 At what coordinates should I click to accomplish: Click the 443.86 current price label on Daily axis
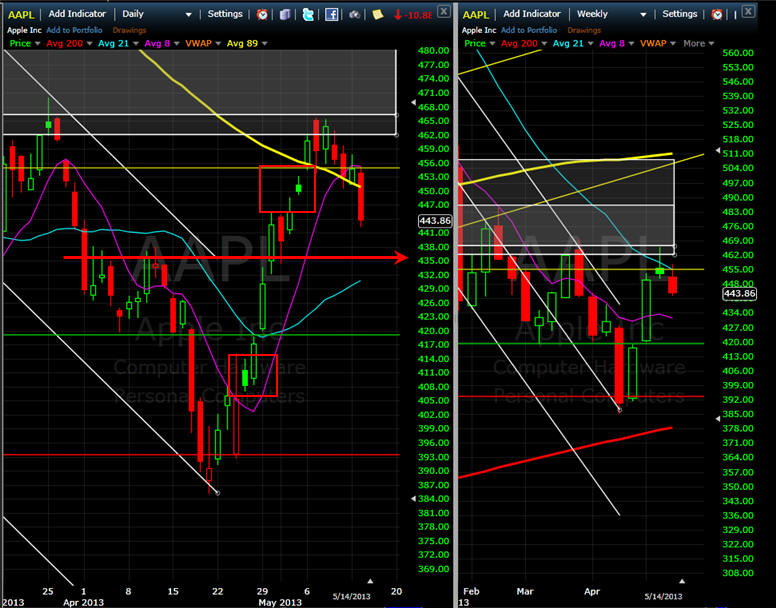click(x=435, y=221)
